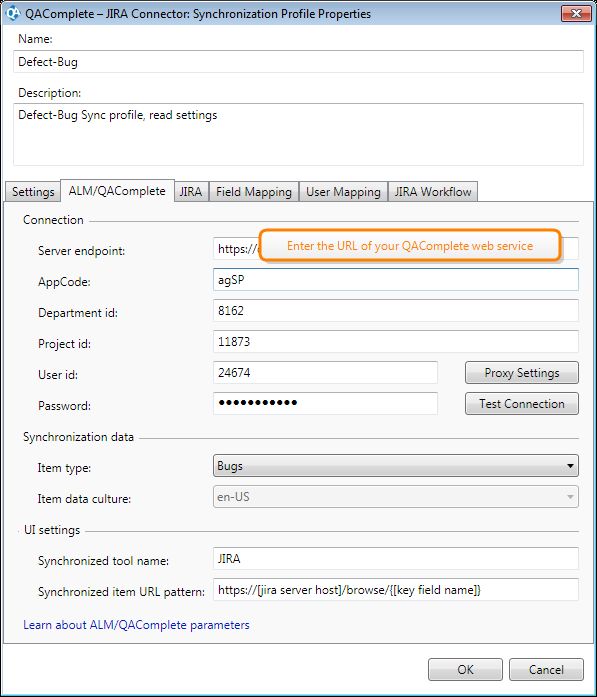
Task: Click the Name field containing Defect-Bug
Action: (x=298, y=62)
